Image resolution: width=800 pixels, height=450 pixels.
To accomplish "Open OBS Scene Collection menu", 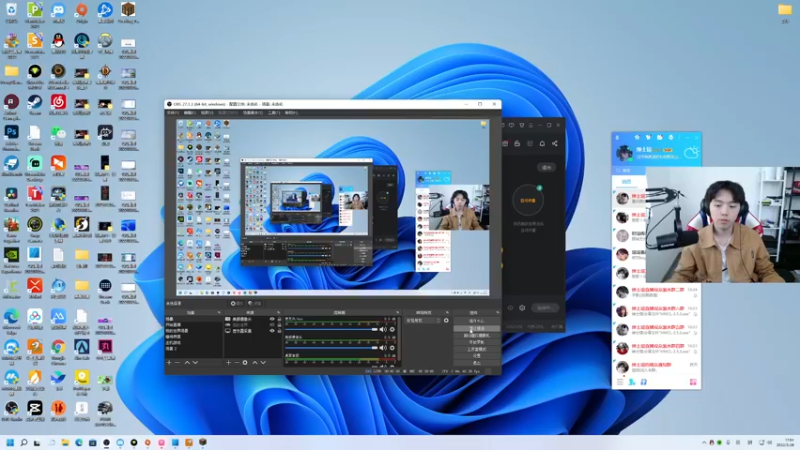I will click(253, 113).
